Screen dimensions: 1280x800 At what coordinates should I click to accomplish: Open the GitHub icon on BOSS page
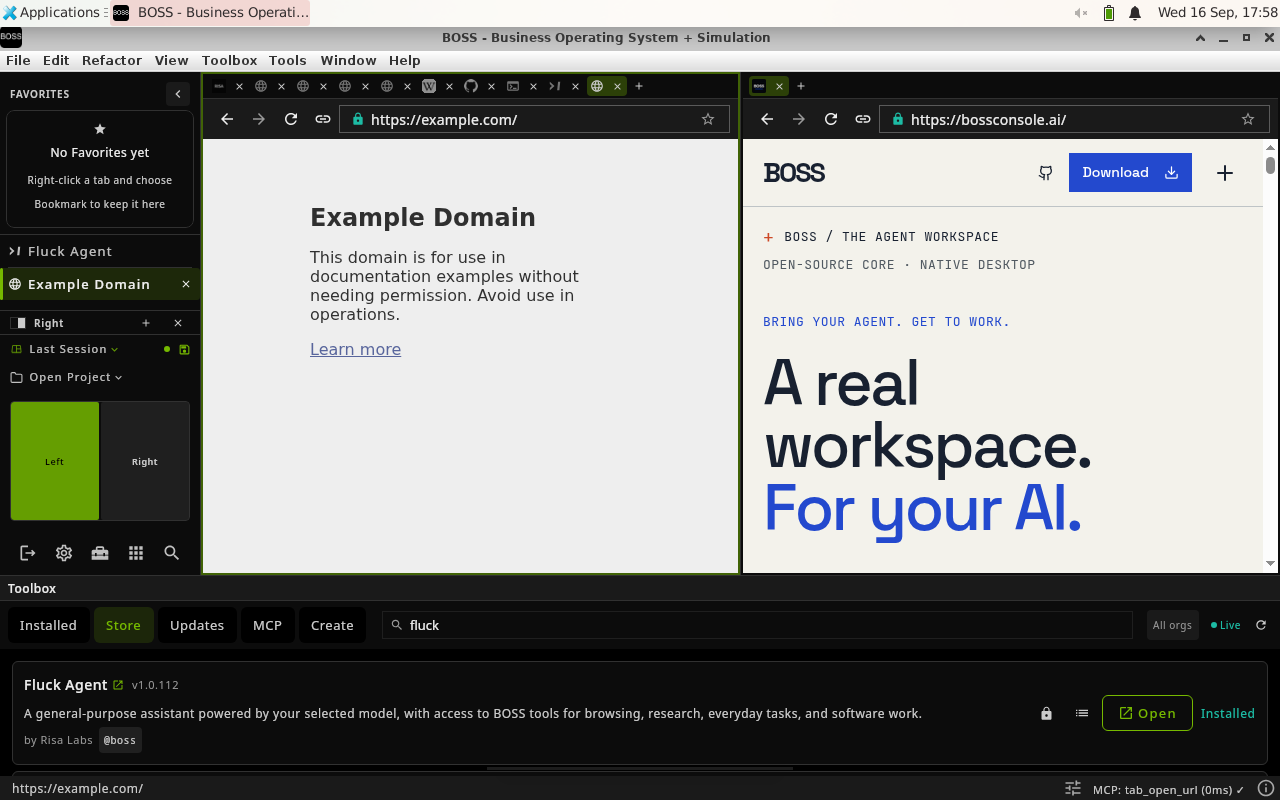tap(1045, 173)
